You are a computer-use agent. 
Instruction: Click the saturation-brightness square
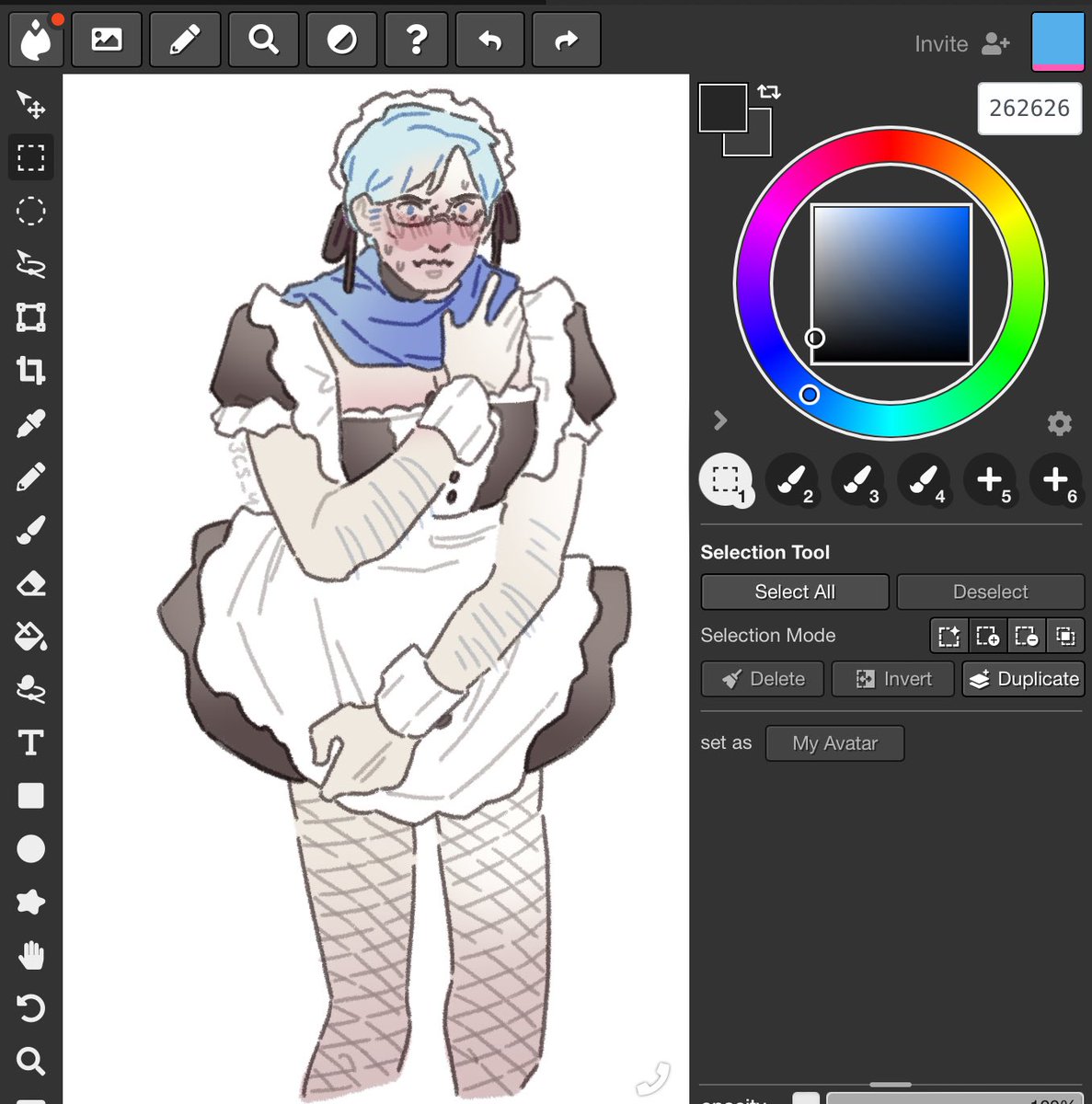(891, 284)
